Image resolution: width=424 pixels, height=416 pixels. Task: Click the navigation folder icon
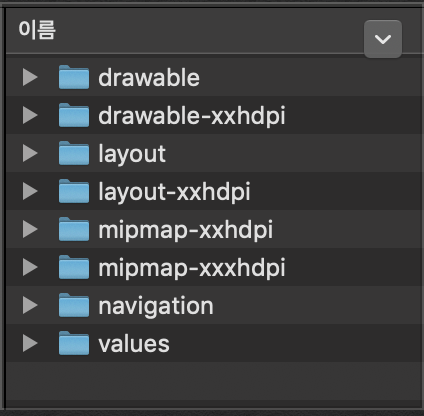coord(74,305)
